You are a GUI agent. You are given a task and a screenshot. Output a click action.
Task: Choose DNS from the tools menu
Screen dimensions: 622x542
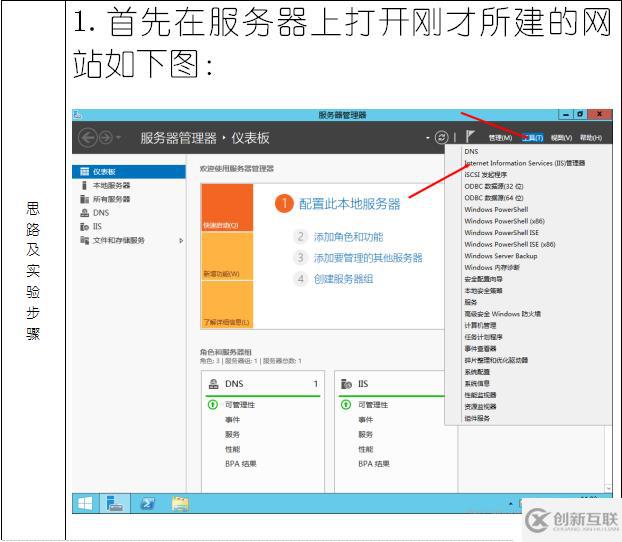471,151
